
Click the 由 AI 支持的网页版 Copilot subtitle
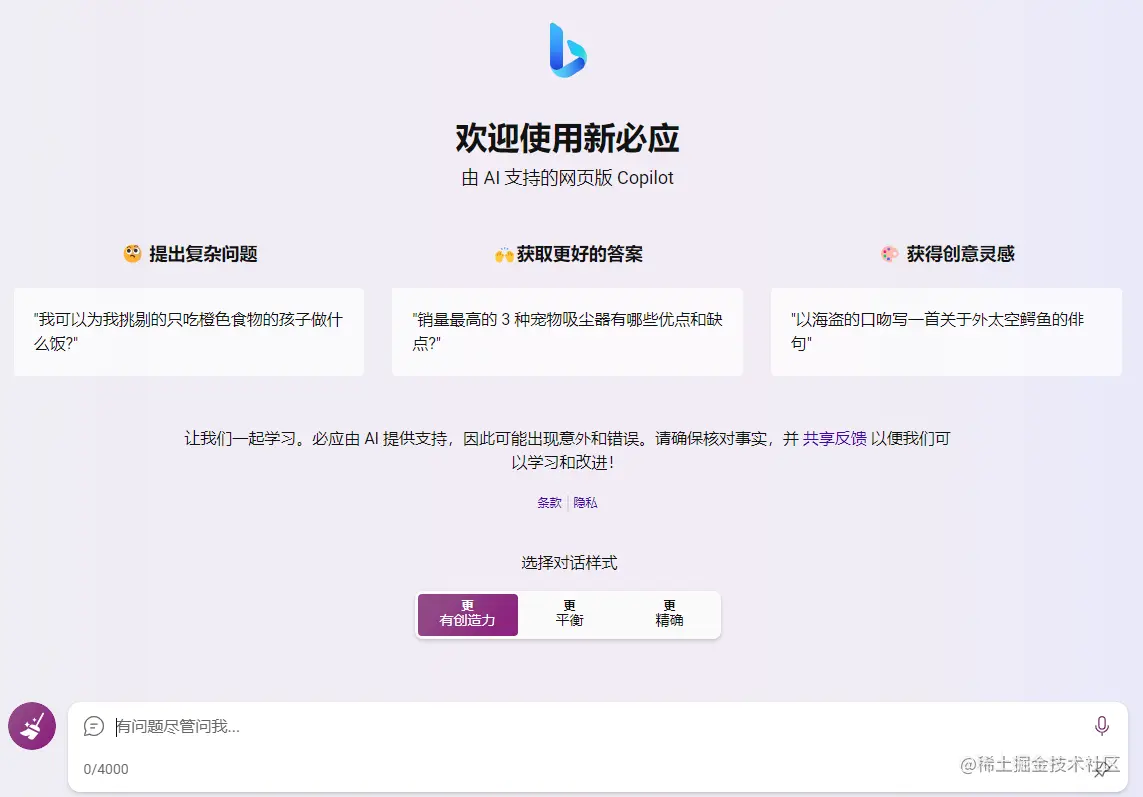click(567, 178)
